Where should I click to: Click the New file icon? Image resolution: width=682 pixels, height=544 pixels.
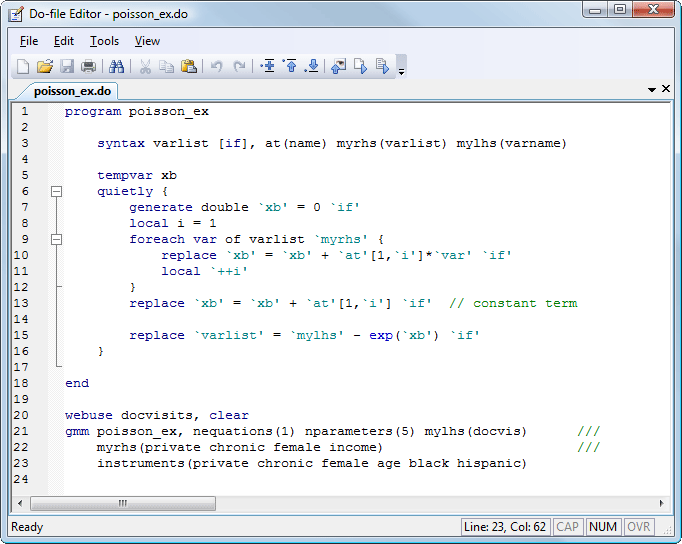click(x=23, y=67)
